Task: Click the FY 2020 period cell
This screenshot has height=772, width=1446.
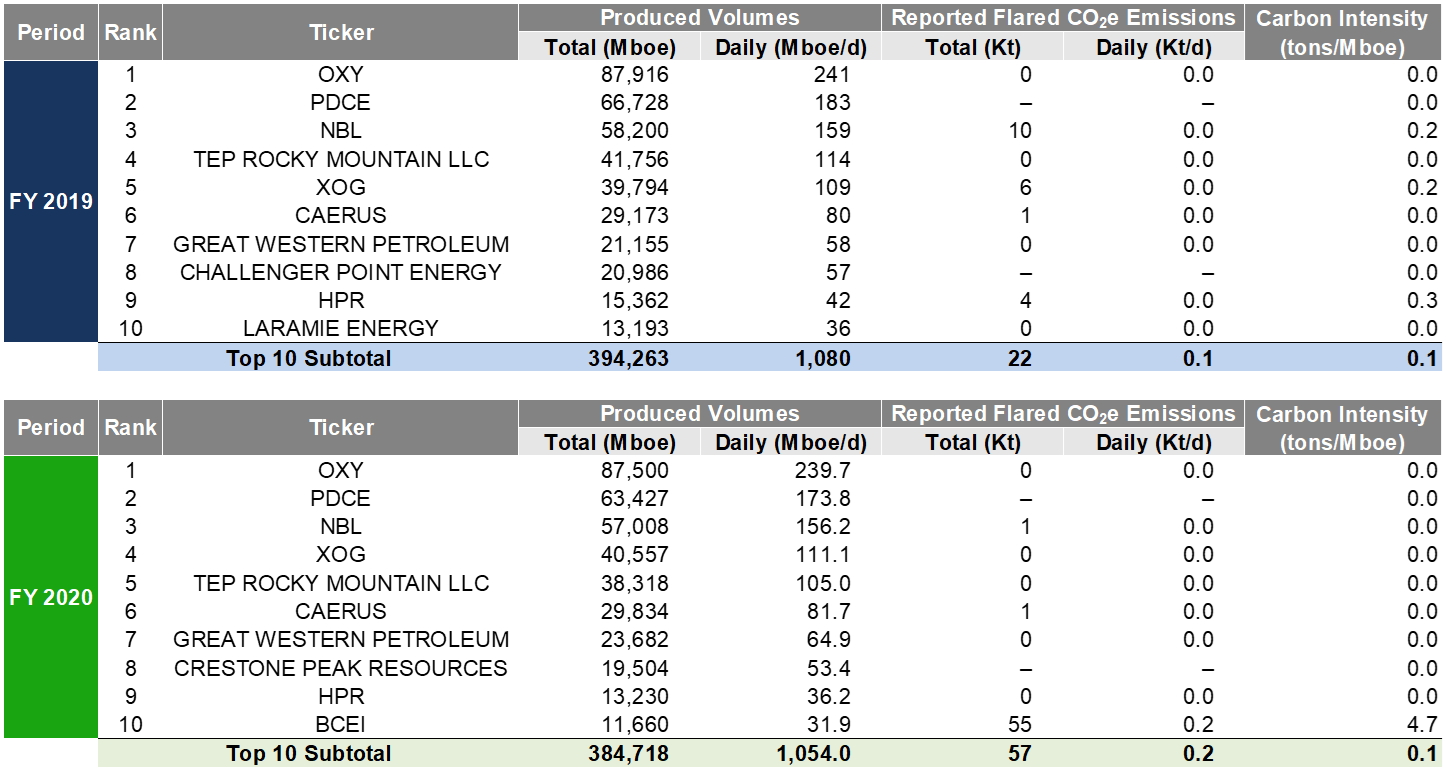Action: (50, 597)
